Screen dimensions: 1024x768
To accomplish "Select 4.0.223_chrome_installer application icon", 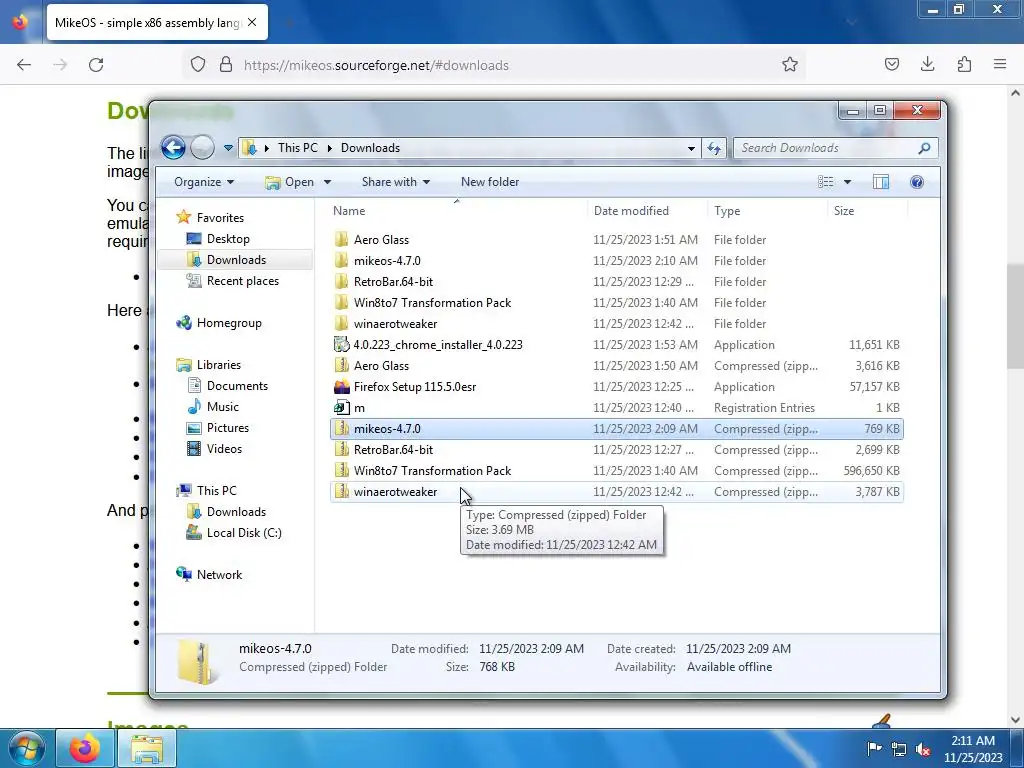I will (x=341, y=345).
